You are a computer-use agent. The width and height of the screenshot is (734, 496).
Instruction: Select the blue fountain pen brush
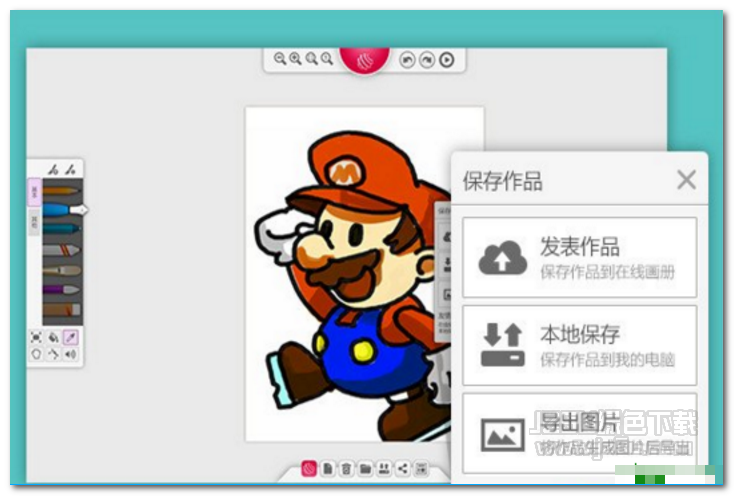tap(65, 210)
